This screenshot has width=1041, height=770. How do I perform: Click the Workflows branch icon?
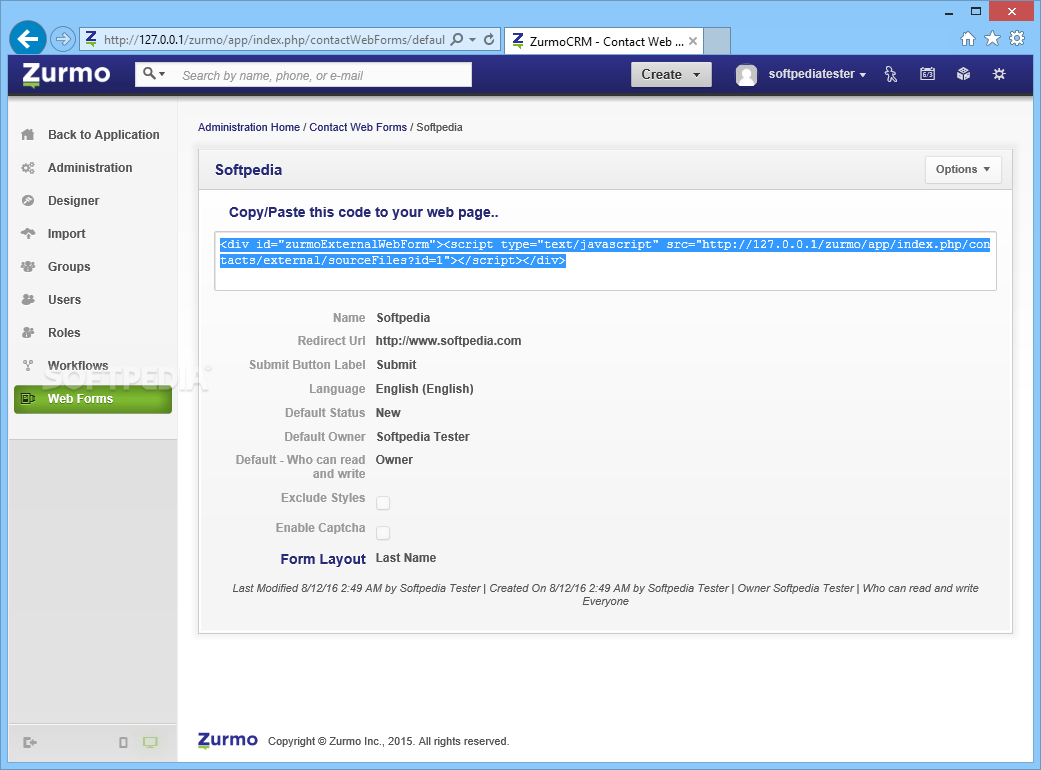point(28,366)
